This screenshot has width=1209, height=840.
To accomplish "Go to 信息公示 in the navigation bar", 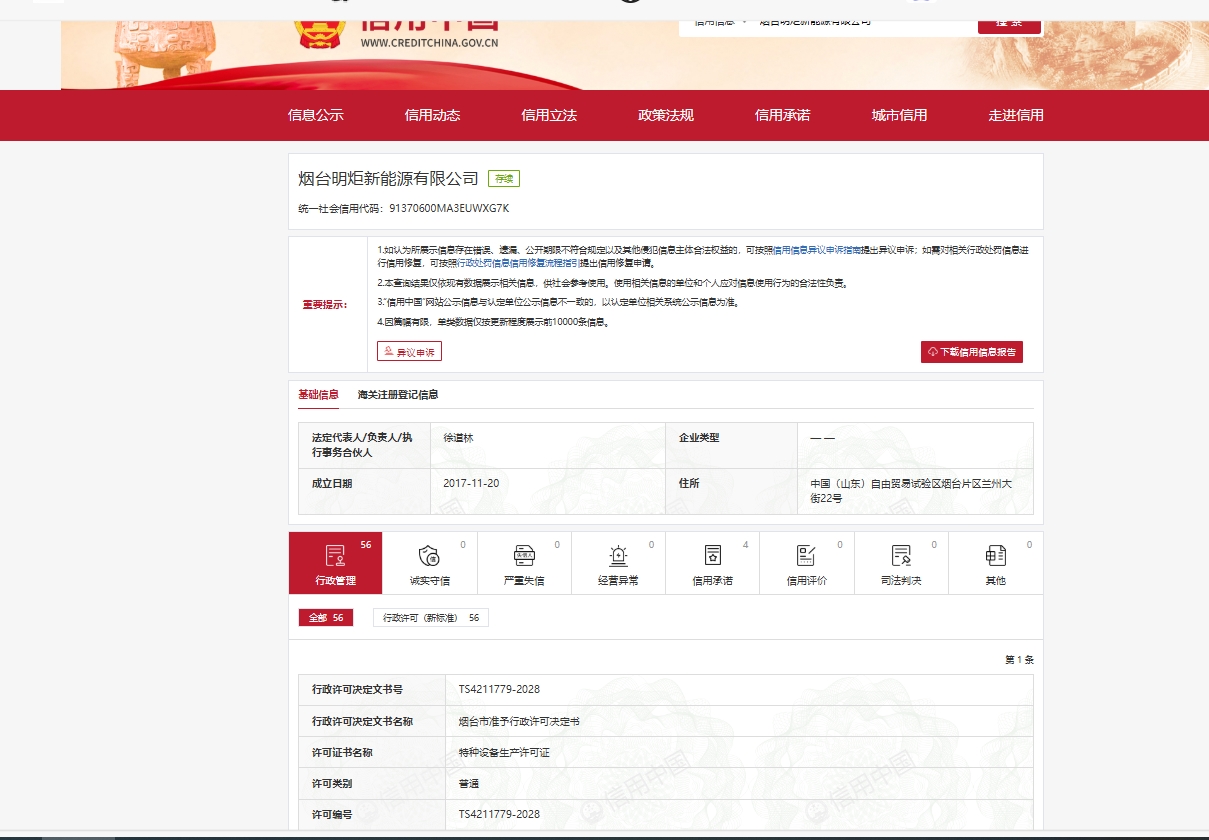I will [315, 115].
